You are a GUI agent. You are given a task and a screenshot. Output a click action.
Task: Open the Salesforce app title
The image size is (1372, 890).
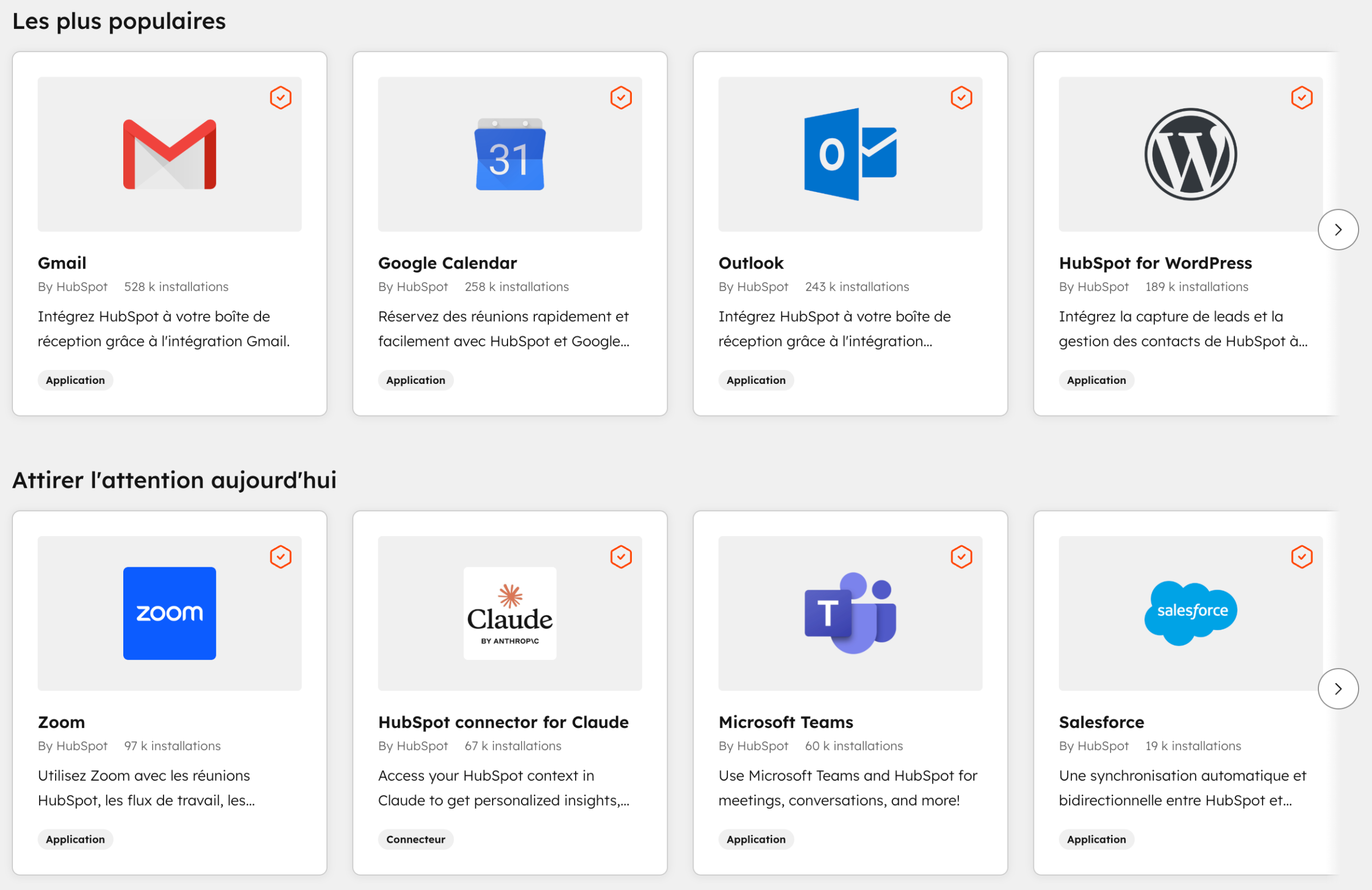point(1101,722)
